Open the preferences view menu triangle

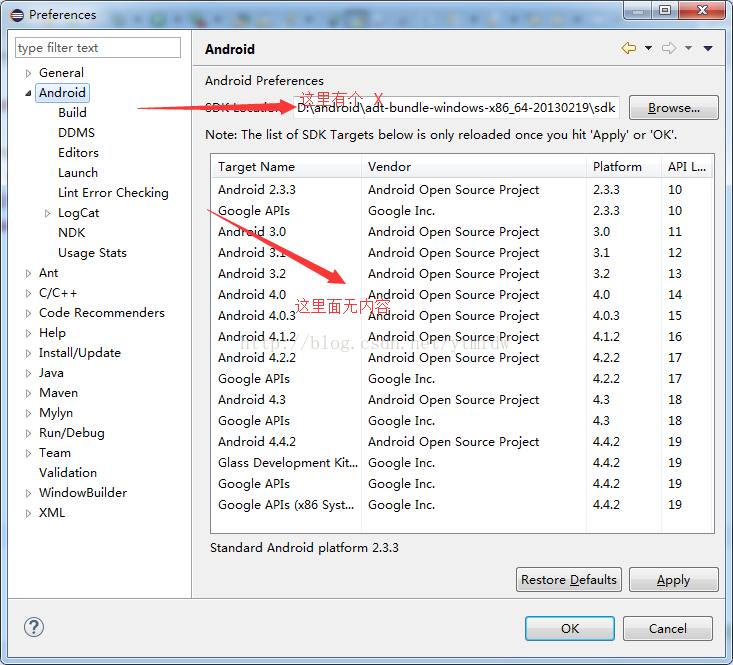(x=708, y=48)
